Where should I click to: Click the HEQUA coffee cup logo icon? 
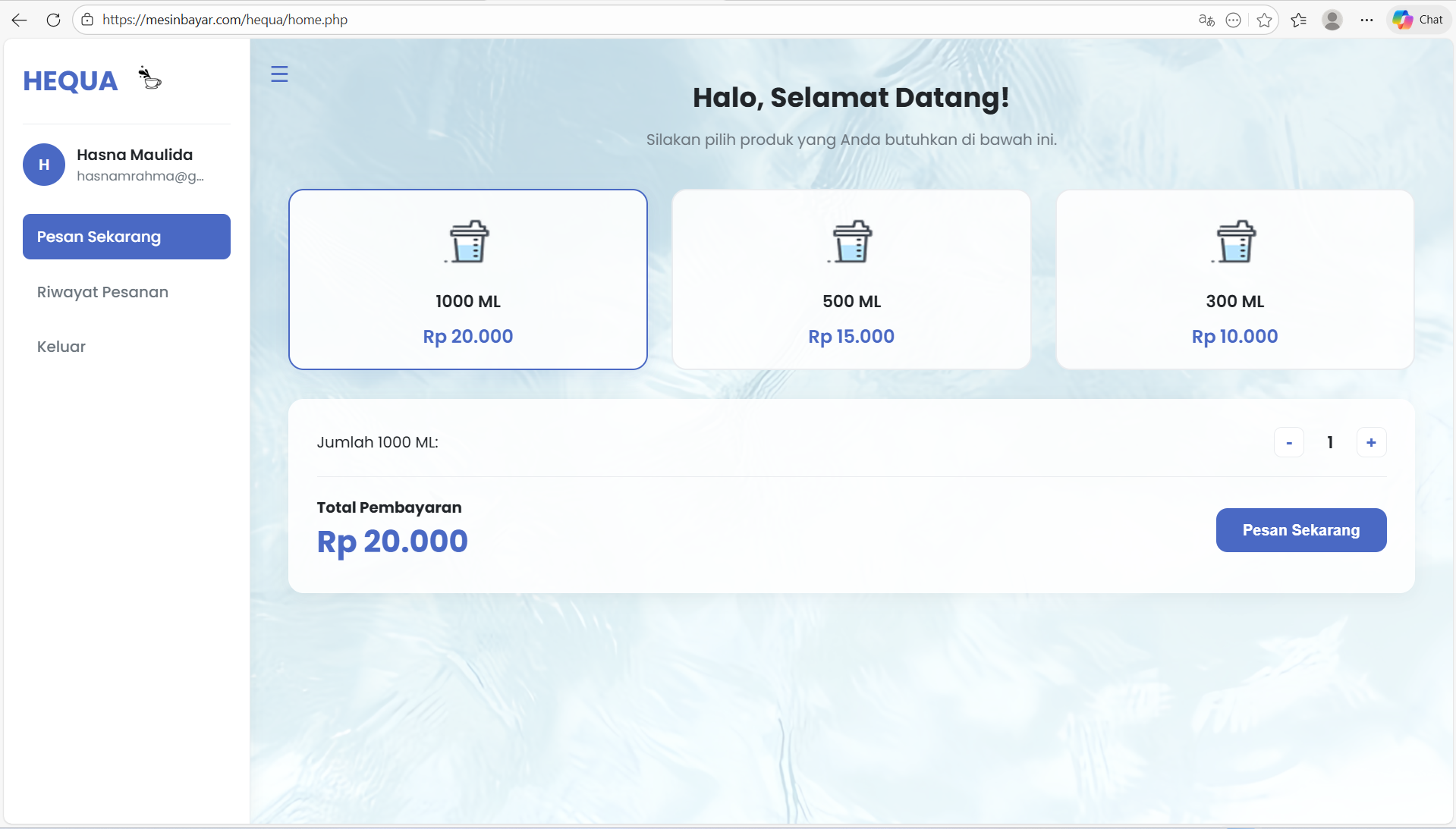149,78
